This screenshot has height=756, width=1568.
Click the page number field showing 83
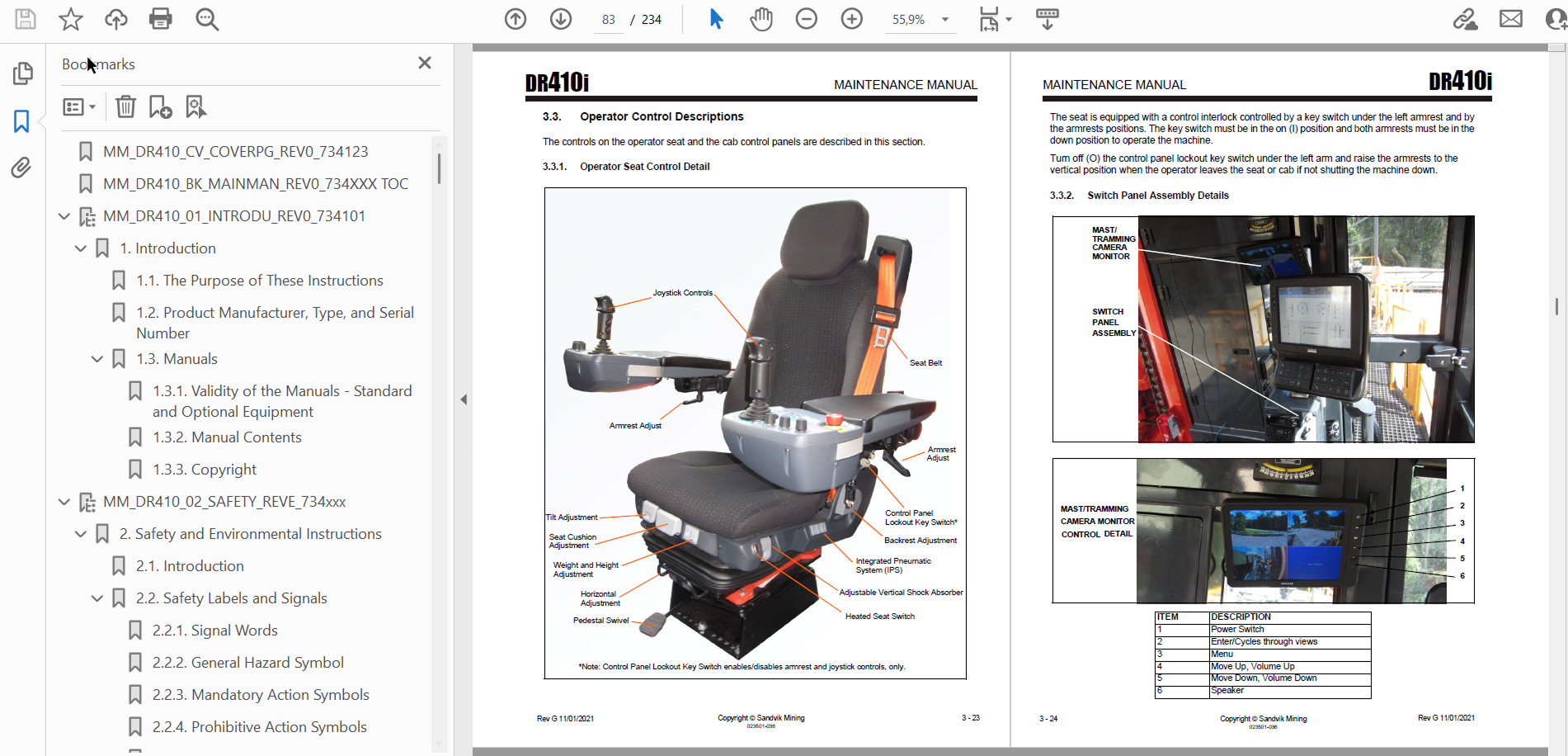[609, 20]
